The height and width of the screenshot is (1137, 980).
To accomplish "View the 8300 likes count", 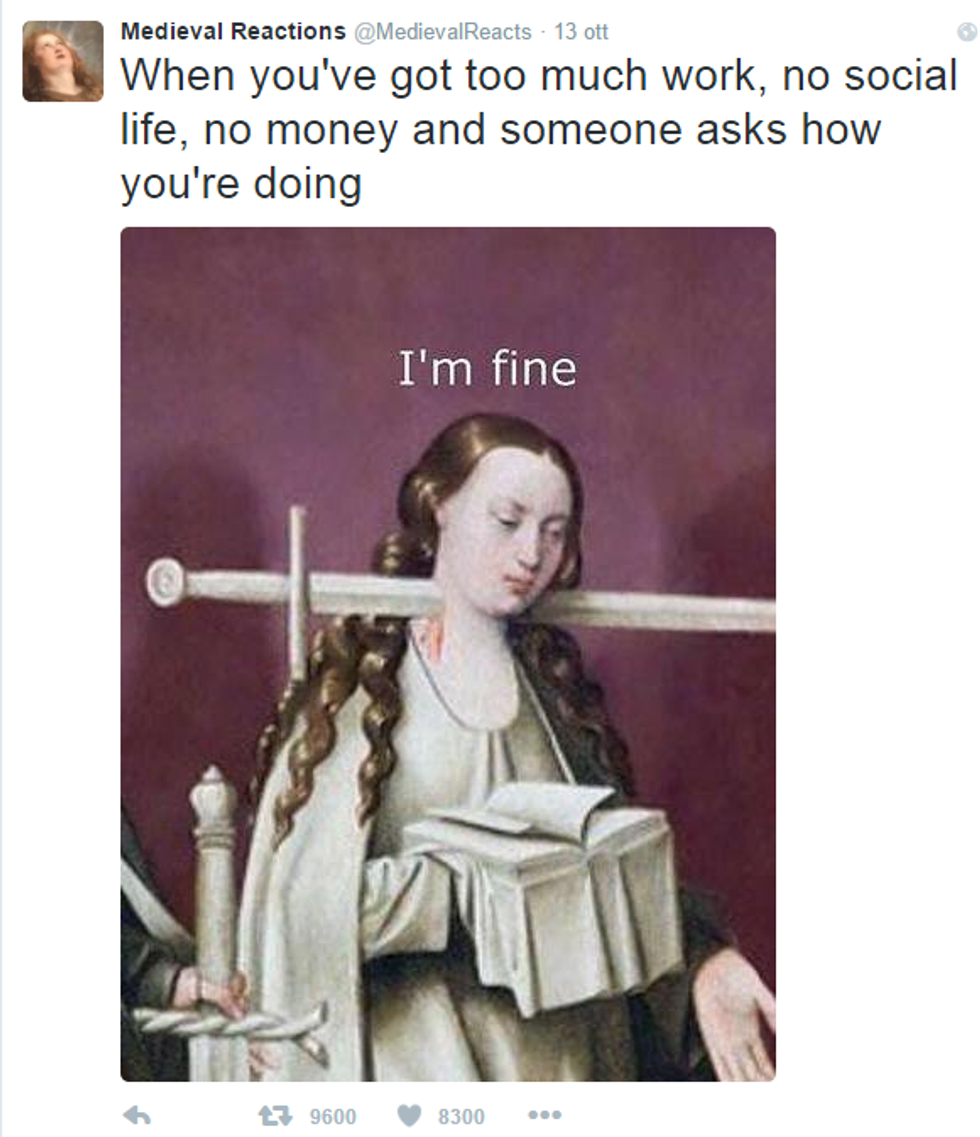I will (x=461, y=1116).
